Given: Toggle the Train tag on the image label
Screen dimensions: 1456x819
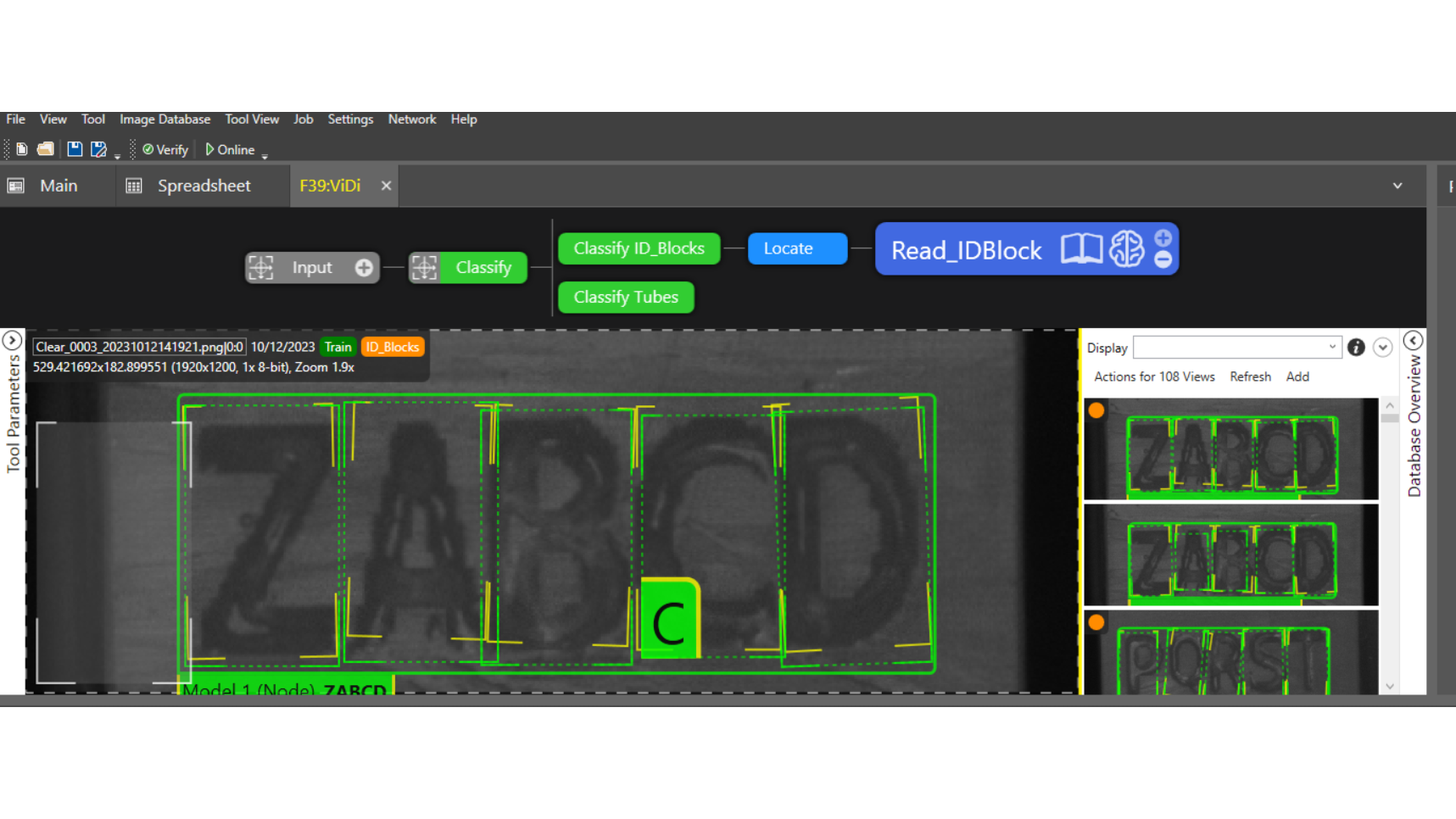Looking at the screenshot, I should pyautogui.click(x=338, y=346).
